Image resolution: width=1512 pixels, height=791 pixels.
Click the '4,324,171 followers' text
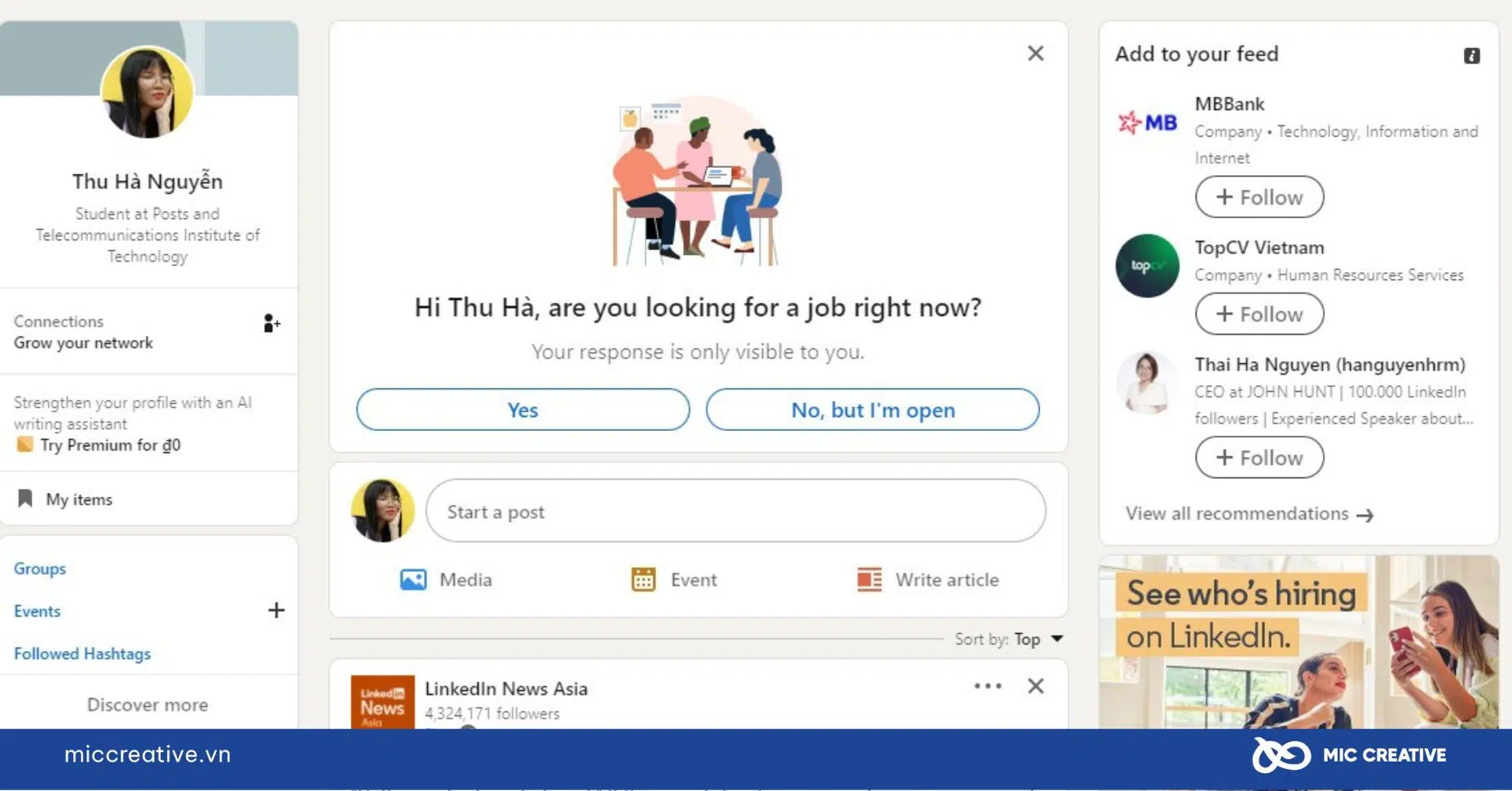[492, 714]
